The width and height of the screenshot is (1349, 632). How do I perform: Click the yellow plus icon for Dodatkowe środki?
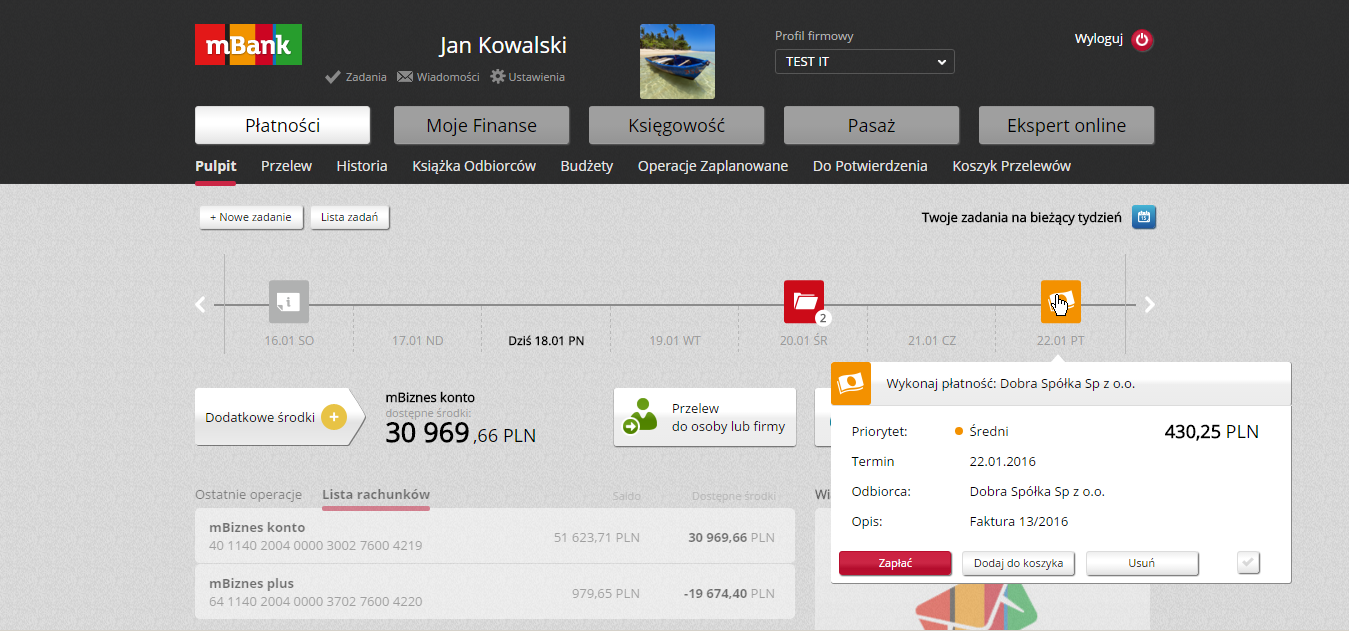coord(334,417)
